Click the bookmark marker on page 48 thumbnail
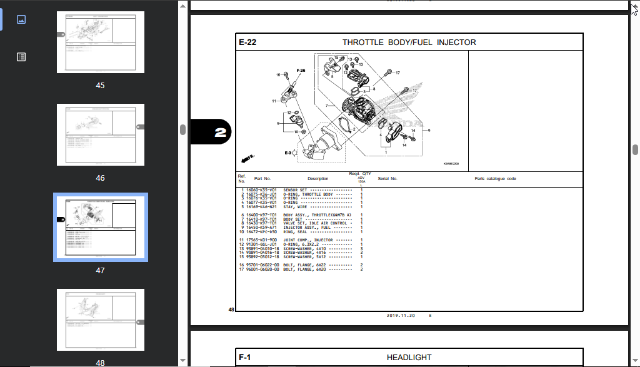 (x=140, y=322)
